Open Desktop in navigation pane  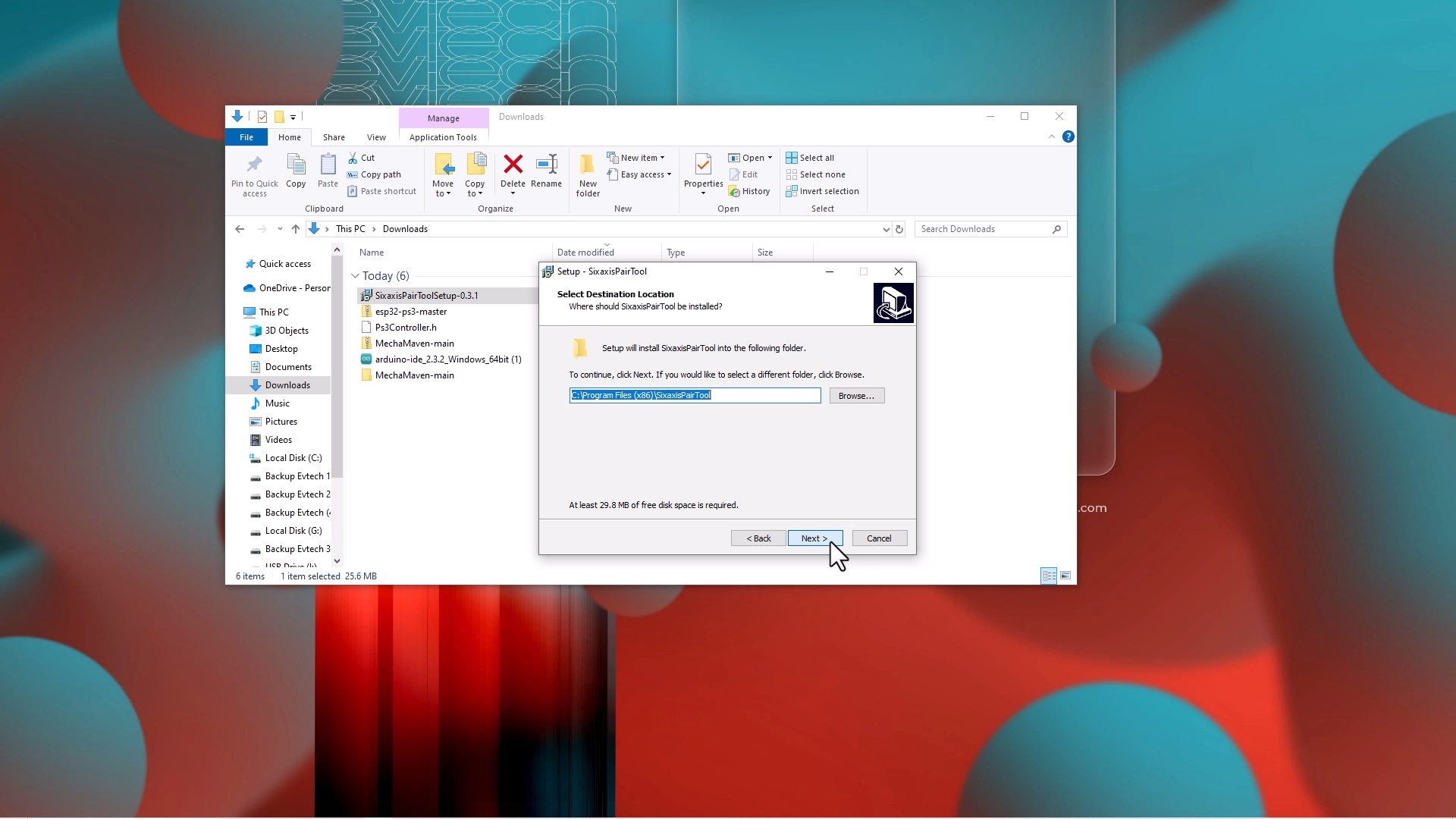(274, 349)
